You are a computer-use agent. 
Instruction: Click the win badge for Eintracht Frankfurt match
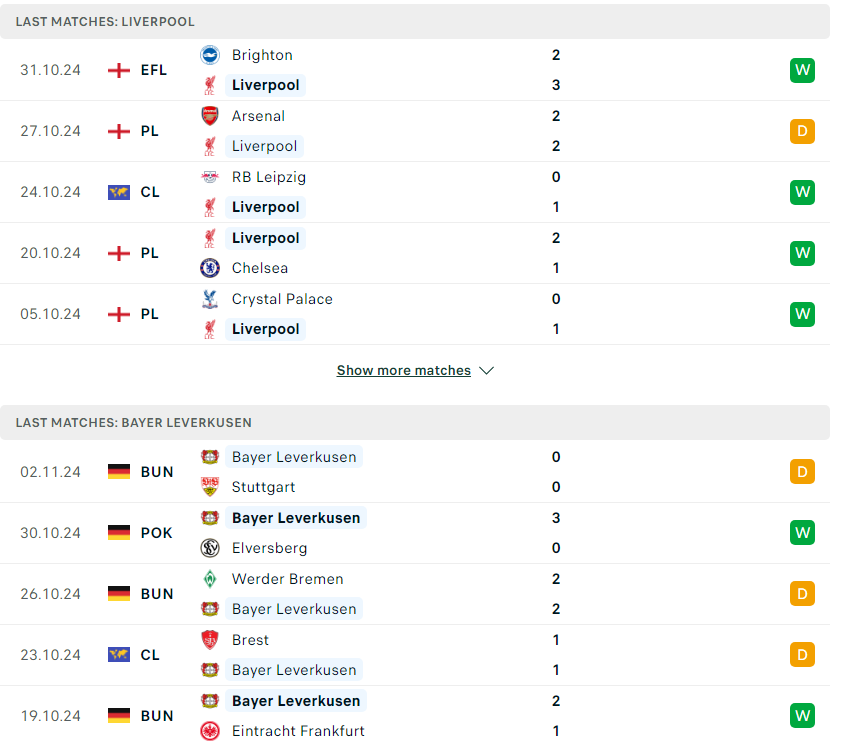point(802,716)
